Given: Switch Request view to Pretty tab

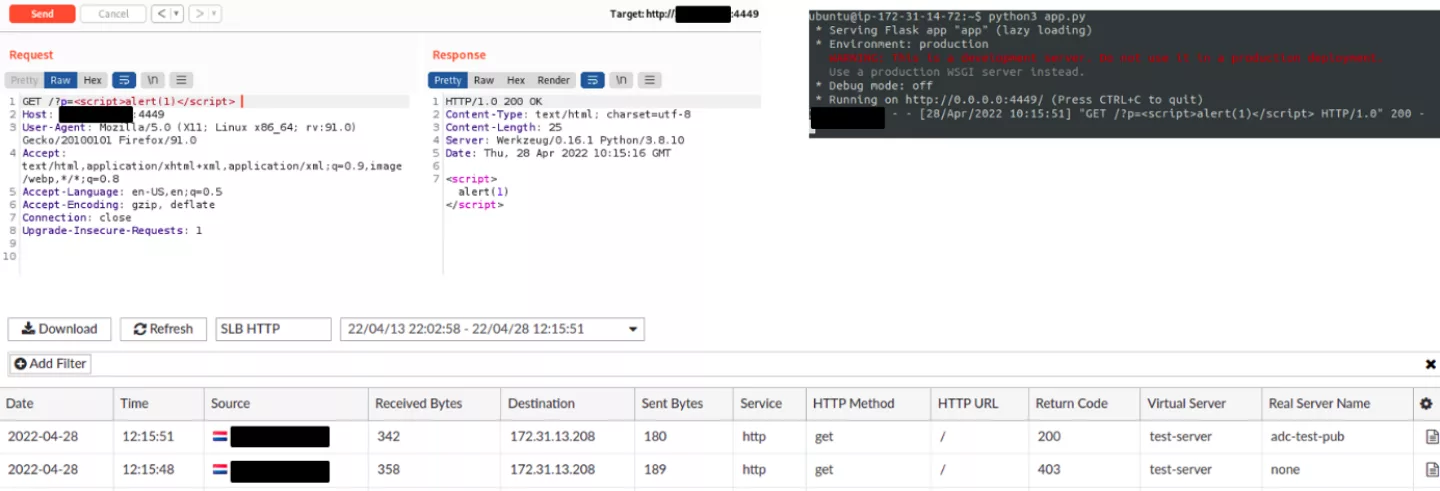Looking at the screenshot, I should coord(24,80).
